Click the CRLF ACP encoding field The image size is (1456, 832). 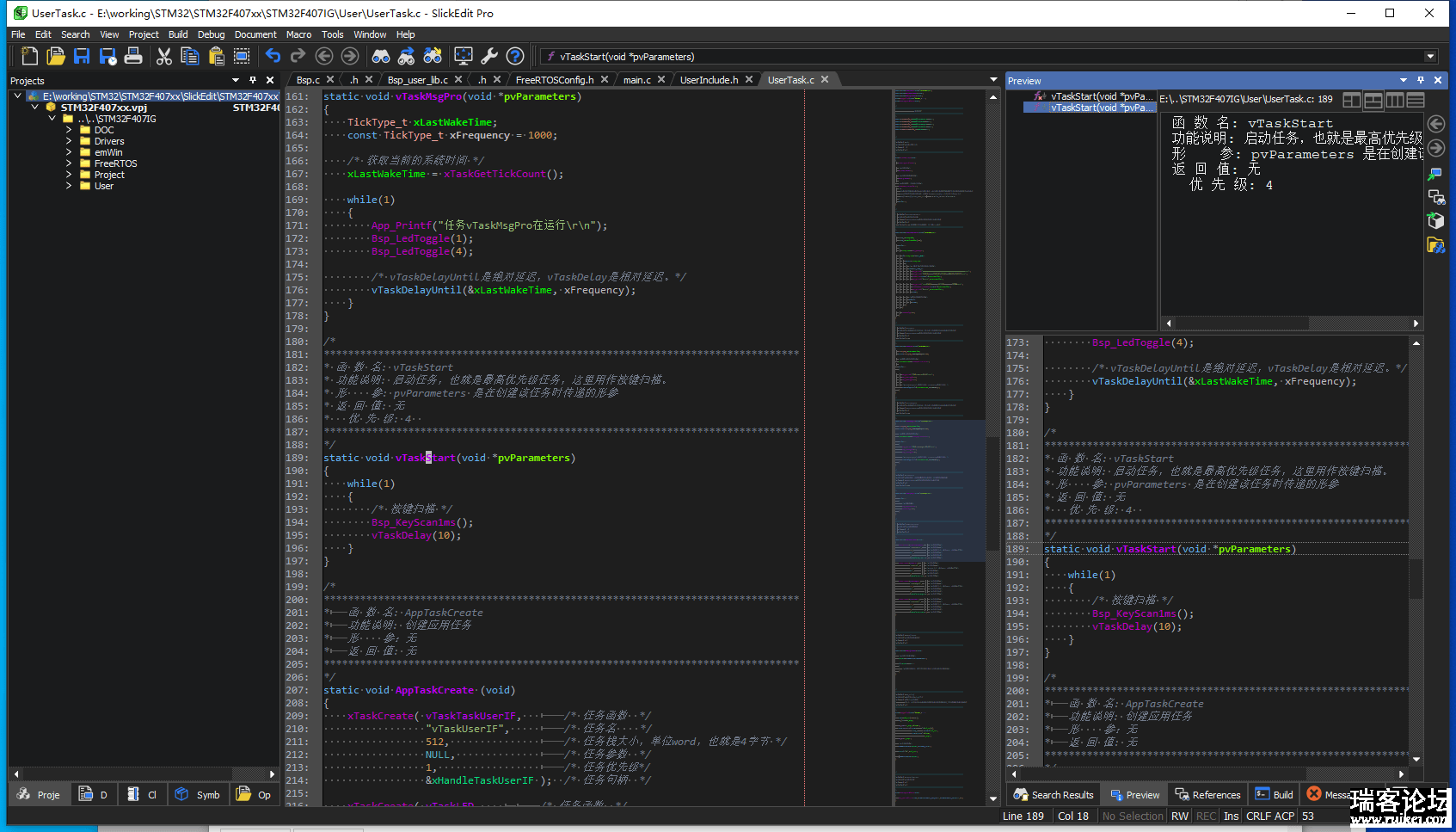1270,817
